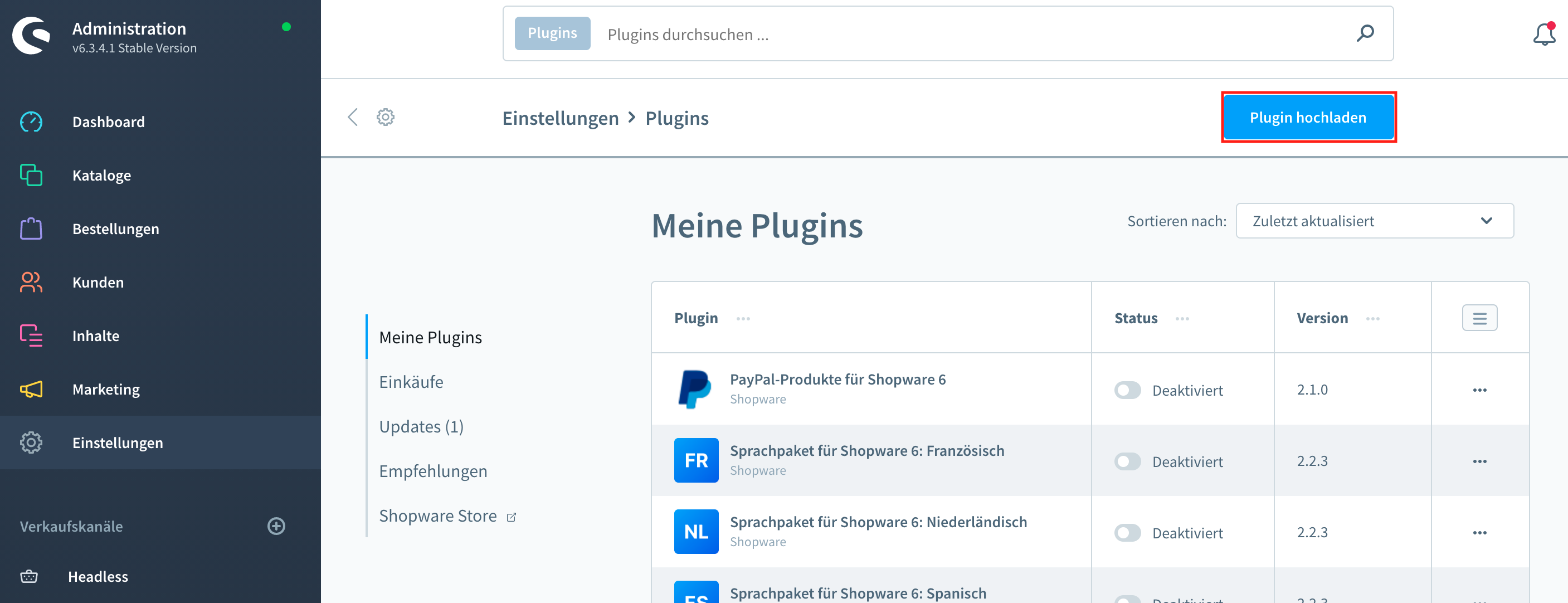Screen dimensions: 1568x603
Task: Click the FR language pack icon
Action: click(697, 460)
